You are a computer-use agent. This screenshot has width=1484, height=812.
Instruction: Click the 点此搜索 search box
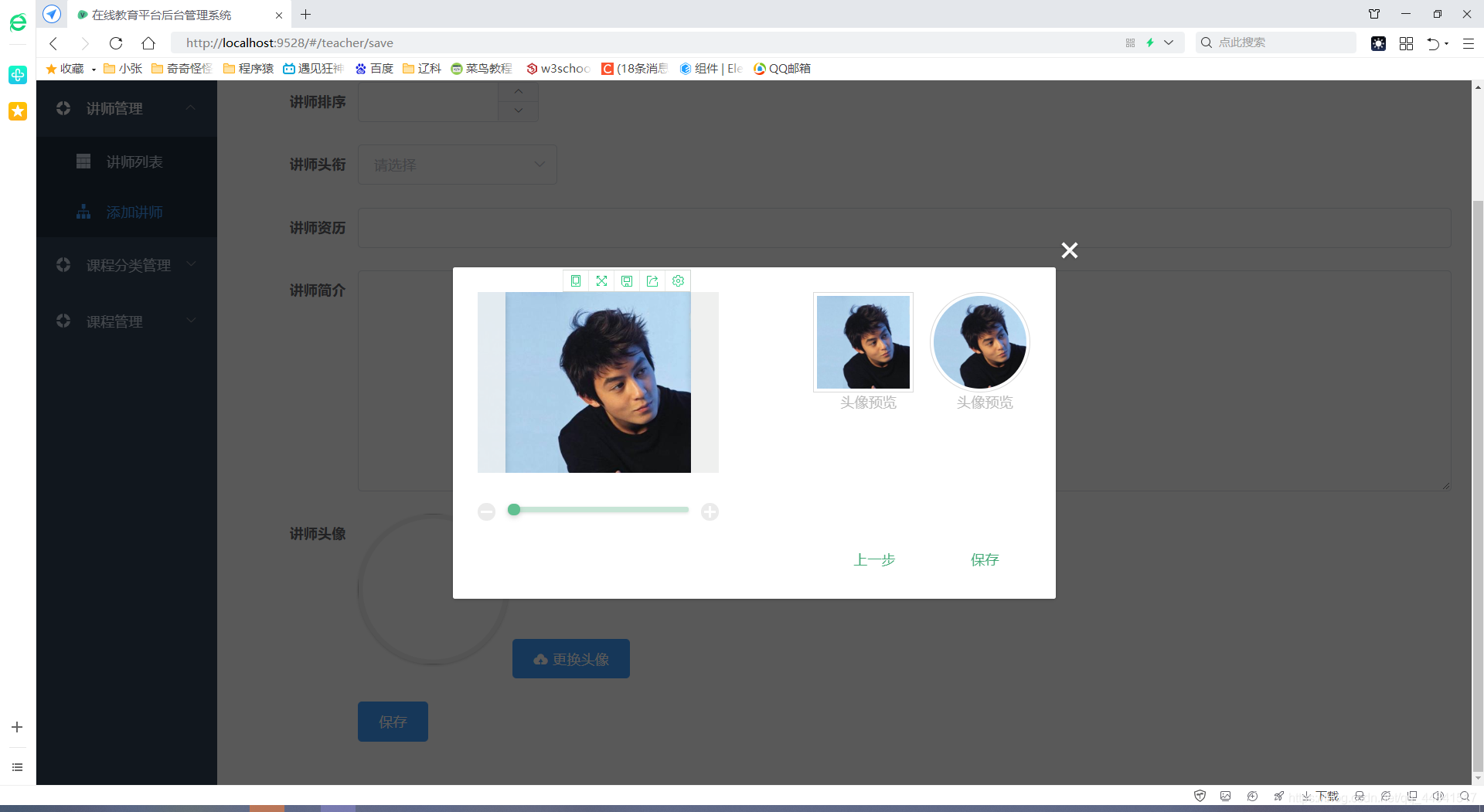(x=1275, y=42)
